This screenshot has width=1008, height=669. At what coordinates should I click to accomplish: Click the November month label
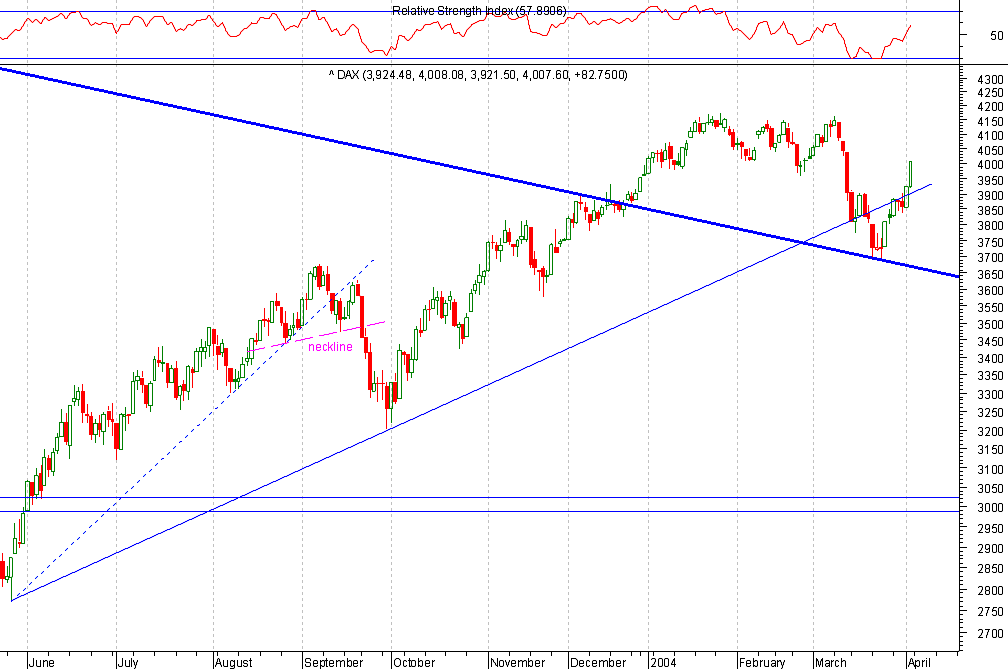518,663
